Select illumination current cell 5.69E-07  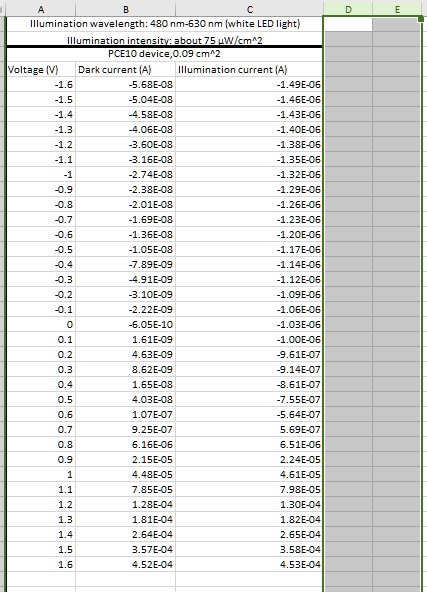[249, 429]
